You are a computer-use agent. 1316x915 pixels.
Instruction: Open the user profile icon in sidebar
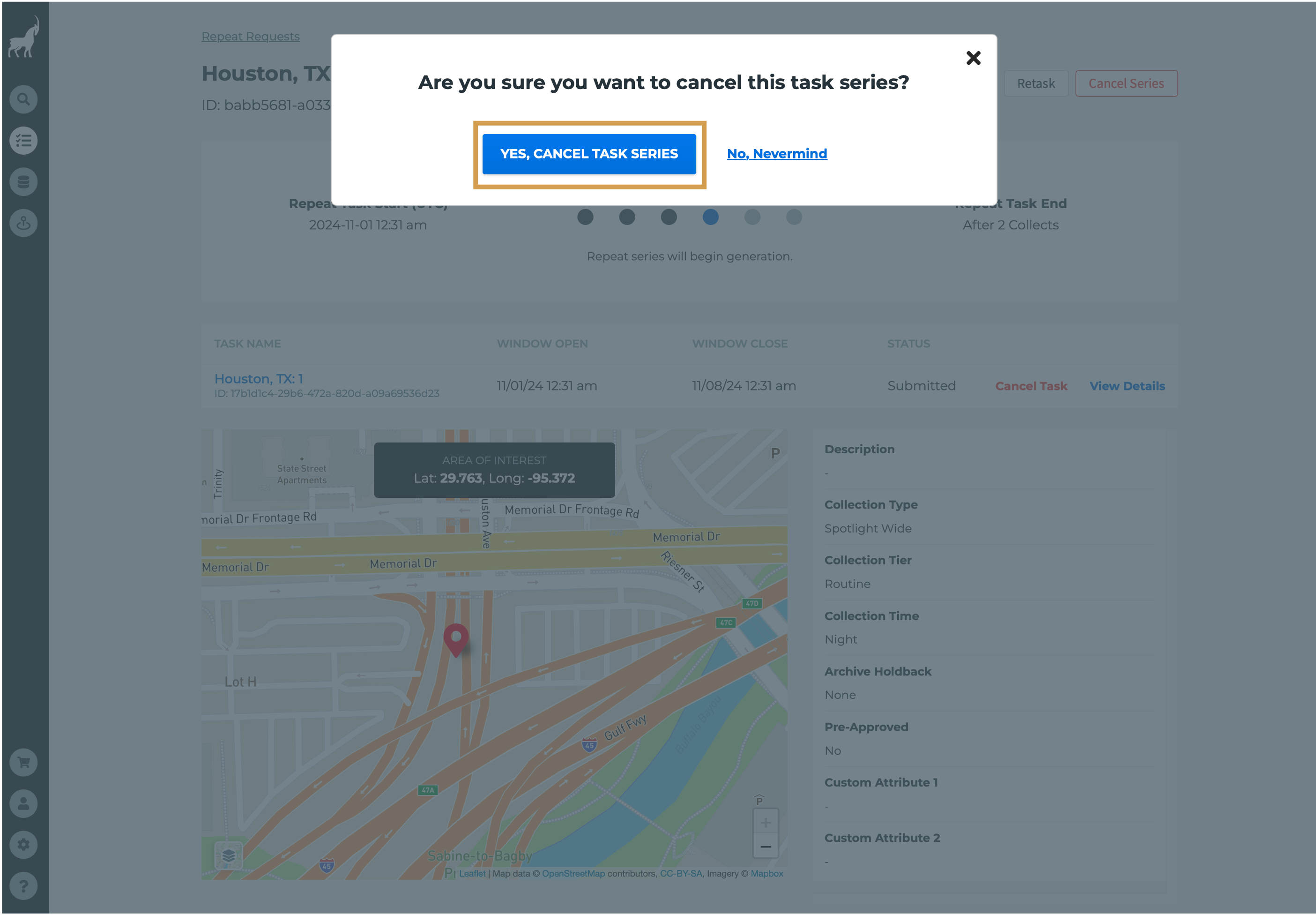(x=23, y=803)
